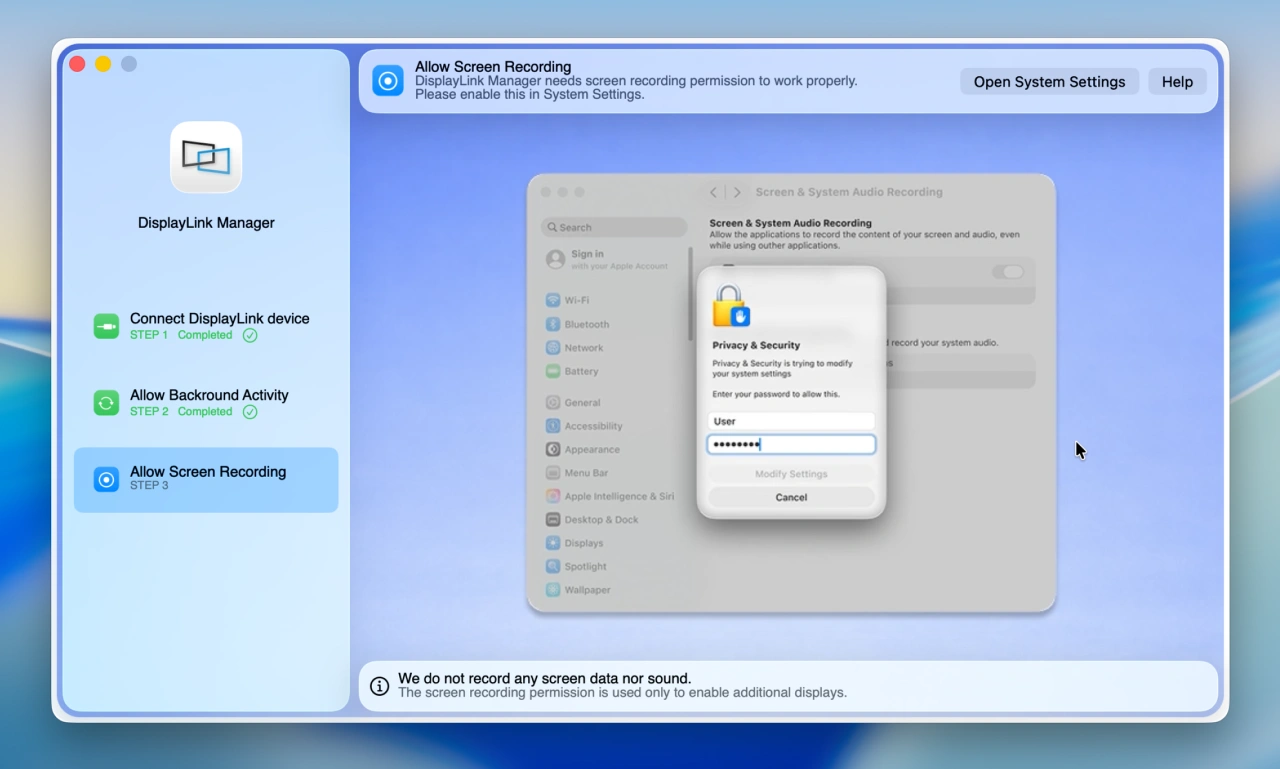Click the Accessibility icon in preview sidebar
This screenshot has width=1280, height=769.
click(x=553, y=426)
